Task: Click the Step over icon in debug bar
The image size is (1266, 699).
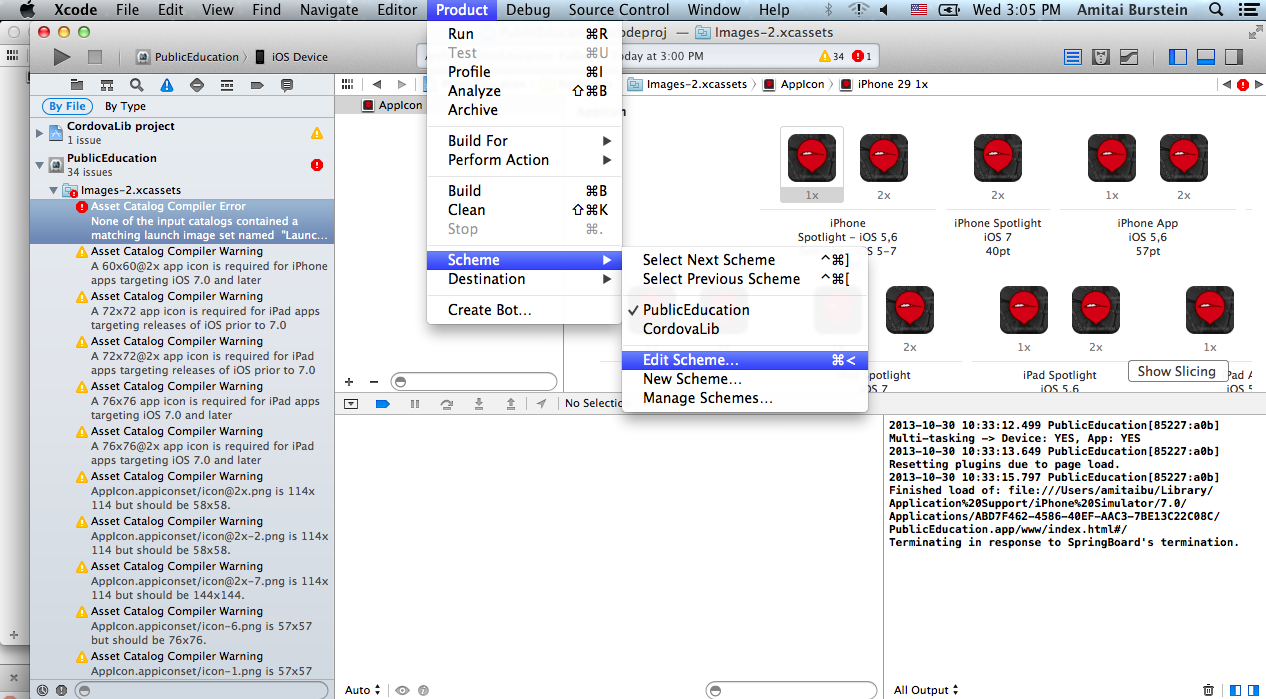Action: click(x=447, y=404)
